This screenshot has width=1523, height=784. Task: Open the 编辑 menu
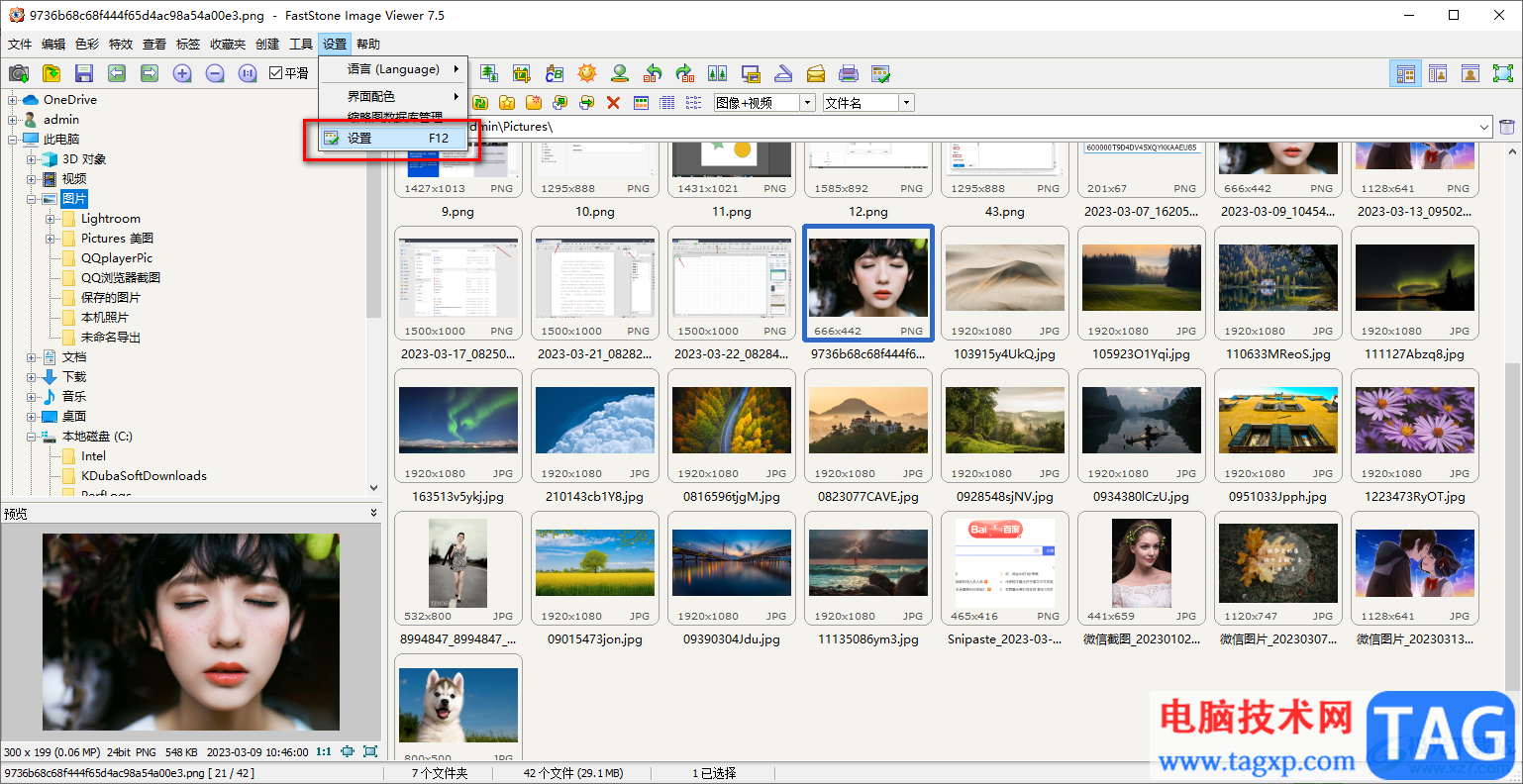coord(53,44)
